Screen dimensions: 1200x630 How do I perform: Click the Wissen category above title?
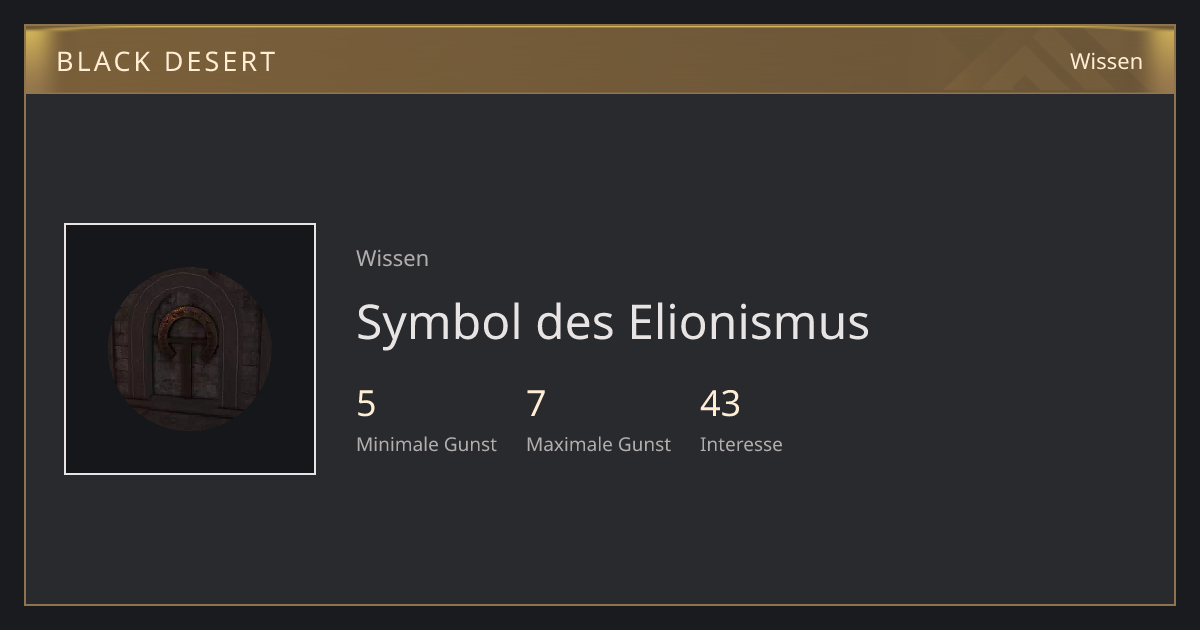point(392,258)
